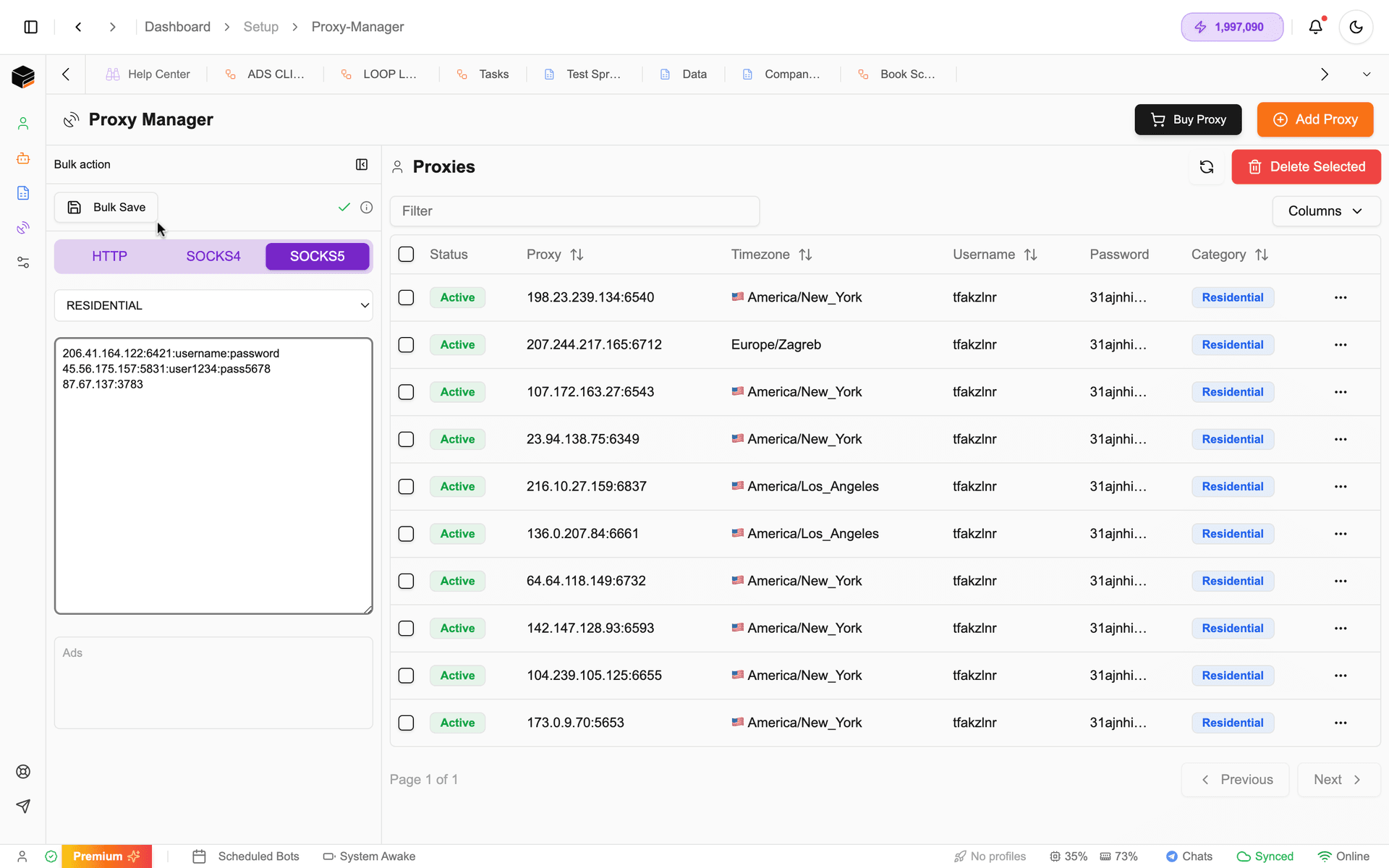Open the Help Center tab

[148, 74]
